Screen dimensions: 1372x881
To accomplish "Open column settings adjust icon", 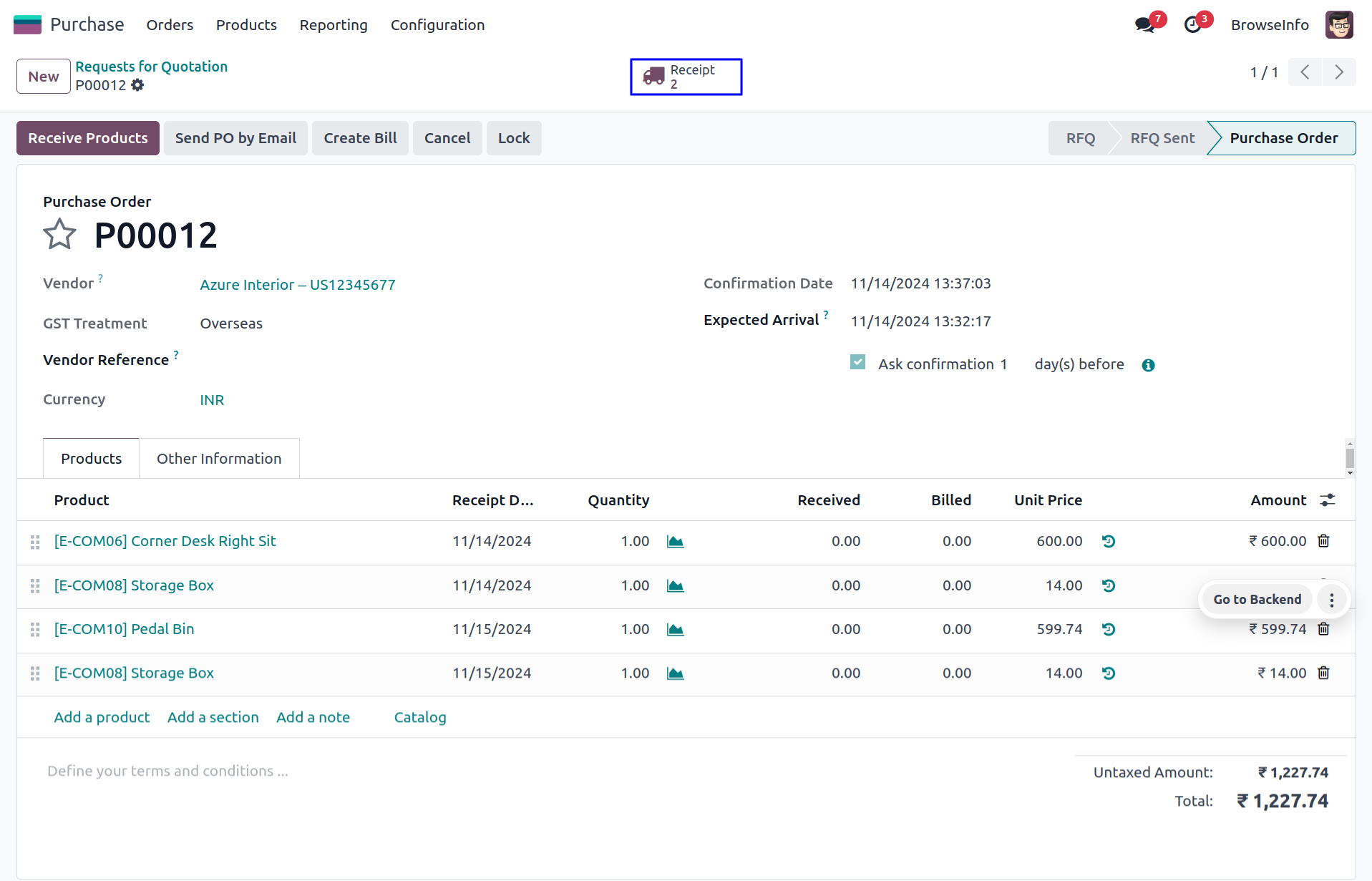I will point(1328,500).
